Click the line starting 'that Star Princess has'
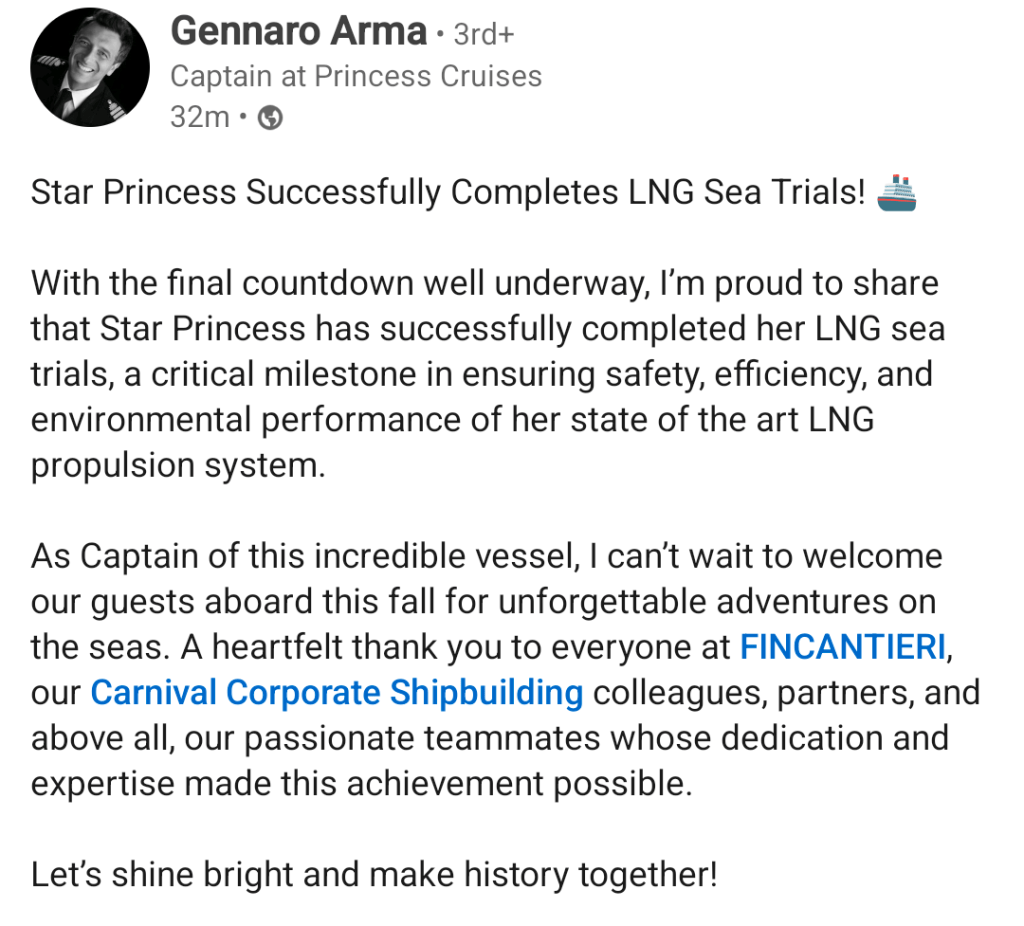The width and height of the screenshot is (1024, 926). coord(488,328)
